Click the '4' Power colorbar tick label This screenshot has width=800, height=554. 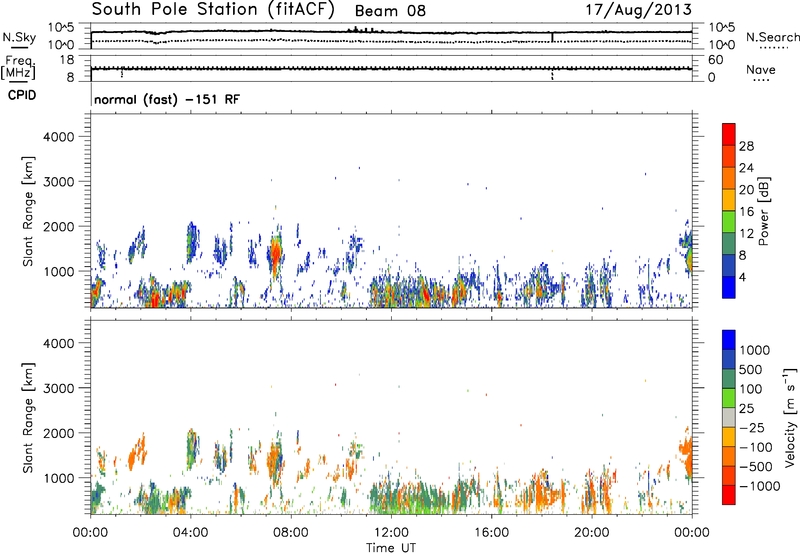(x=743, y=278)
